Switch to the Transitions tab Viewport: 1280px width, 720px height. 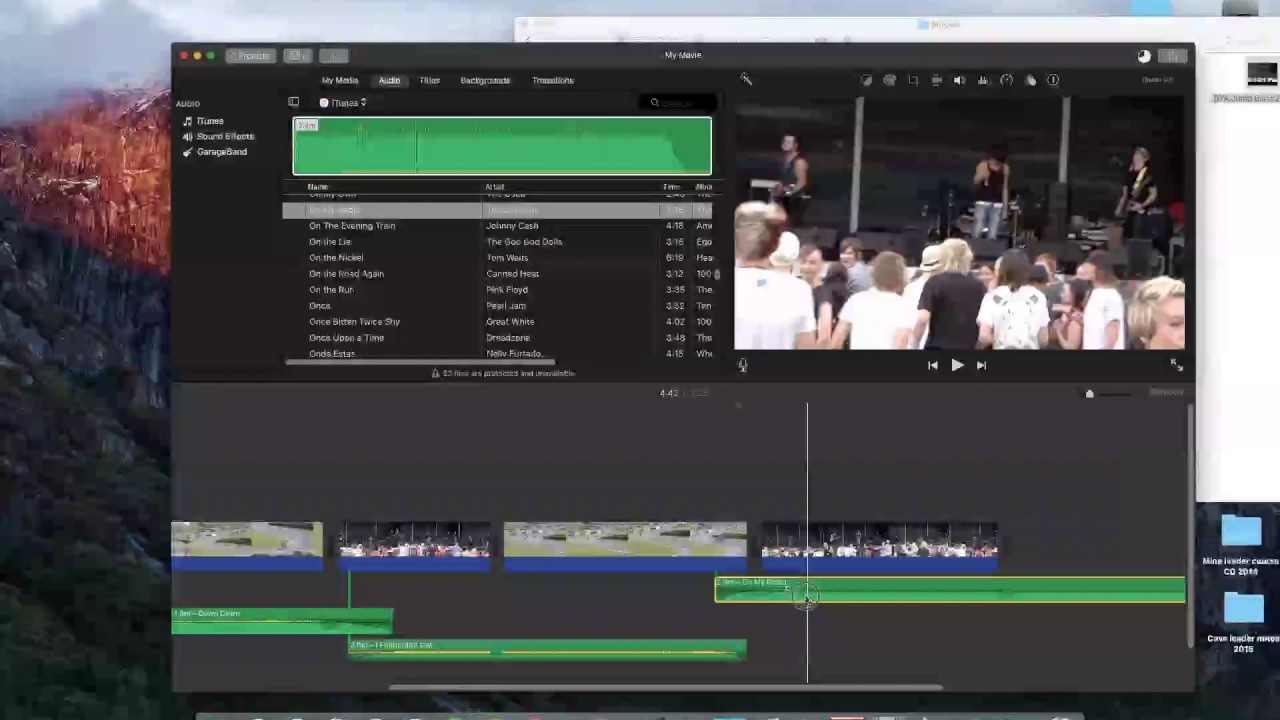pos(553,80)
